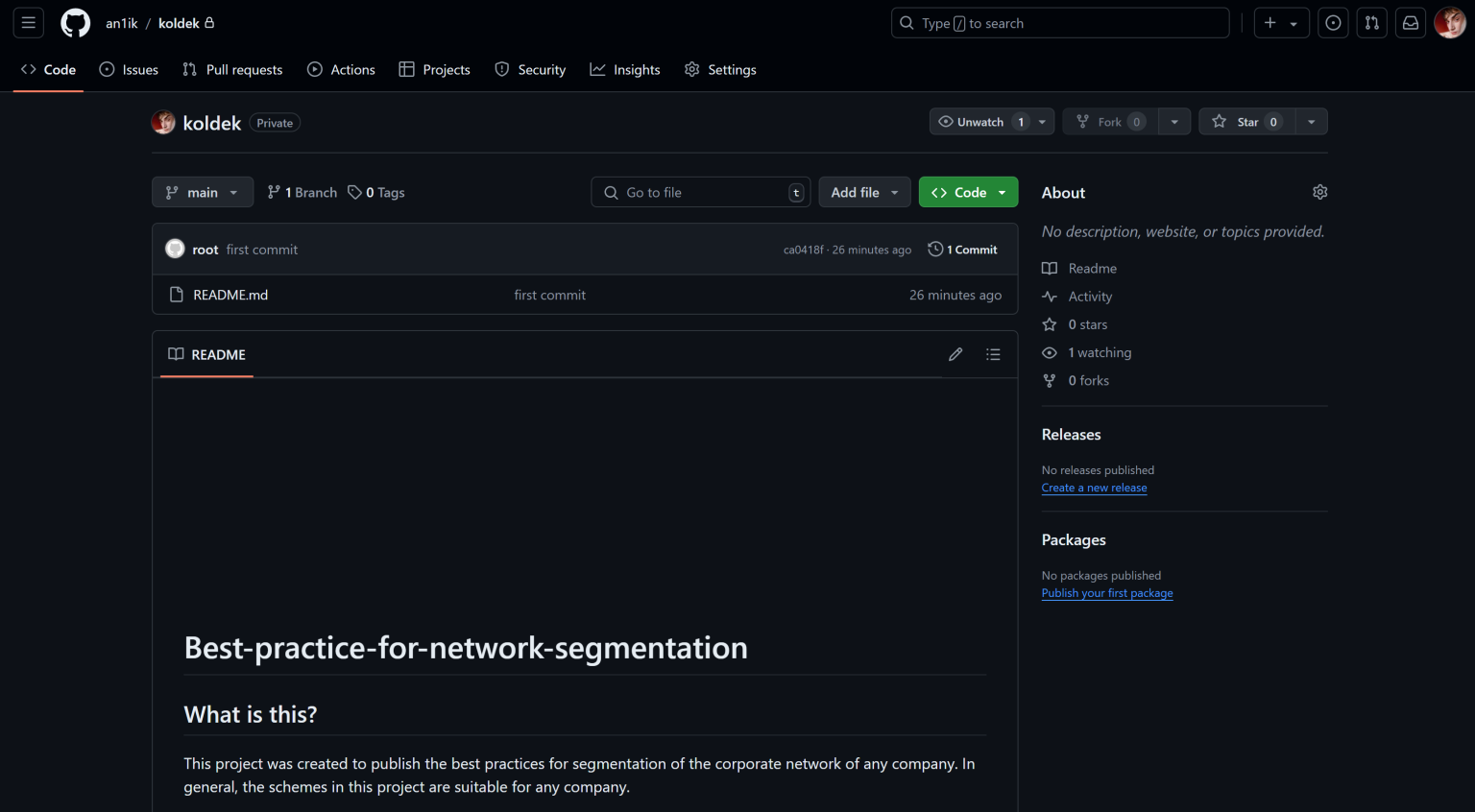1475x812 pixels.
Task: Unwatch the koldek repository
Action: (979, 121)
